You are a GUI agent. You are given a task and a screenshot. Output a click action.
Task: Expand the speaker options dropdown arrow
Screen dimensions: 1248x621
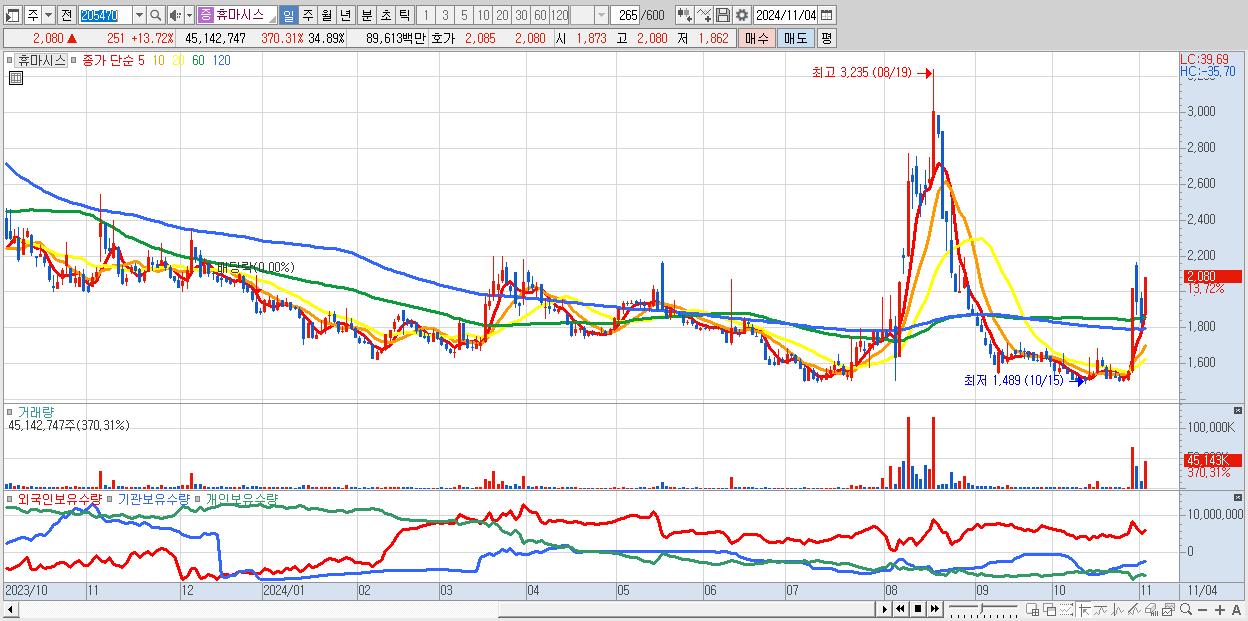(189, 15)
